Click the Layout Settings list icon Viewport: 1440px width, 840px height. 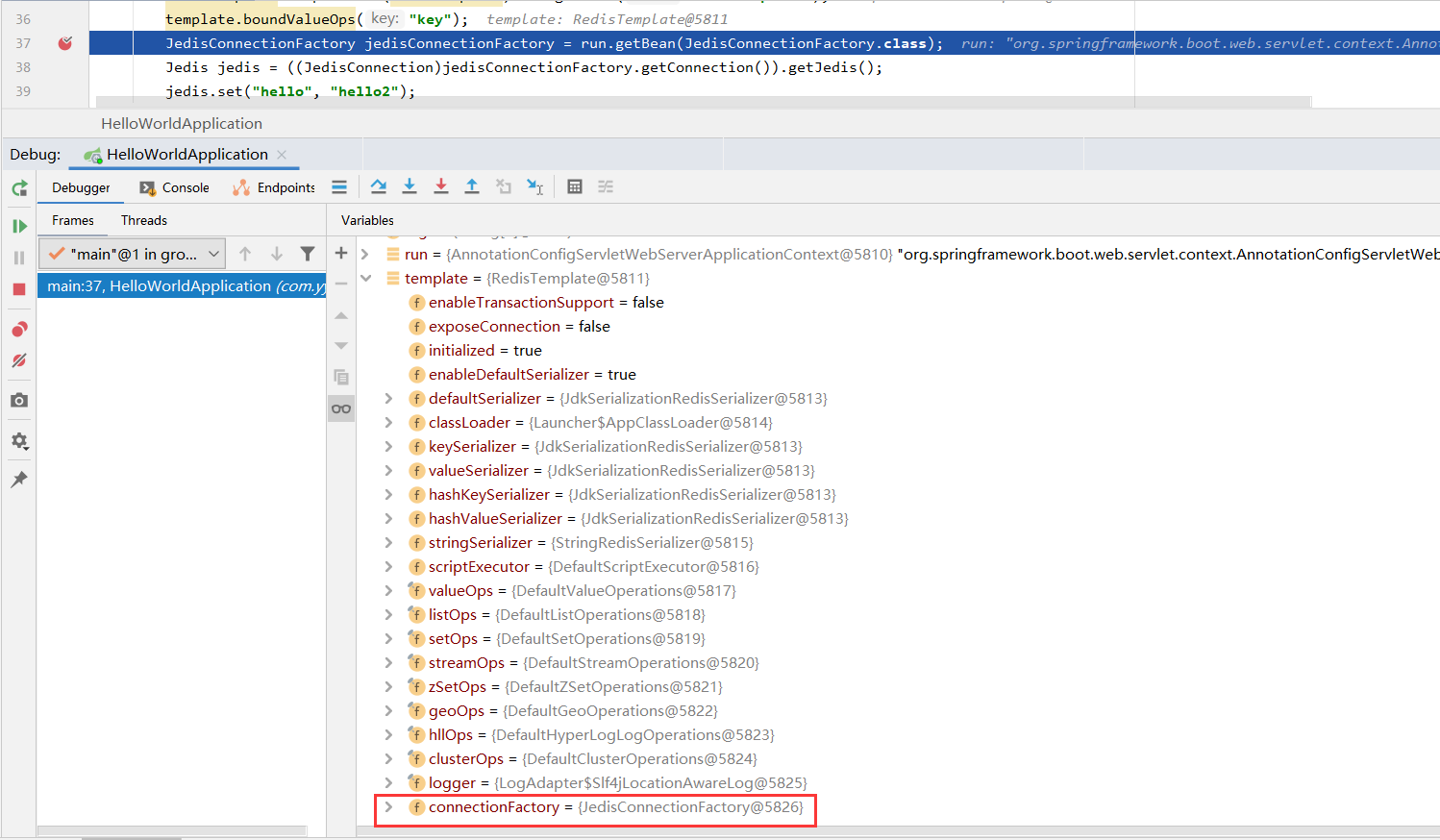tap(339, 187)
